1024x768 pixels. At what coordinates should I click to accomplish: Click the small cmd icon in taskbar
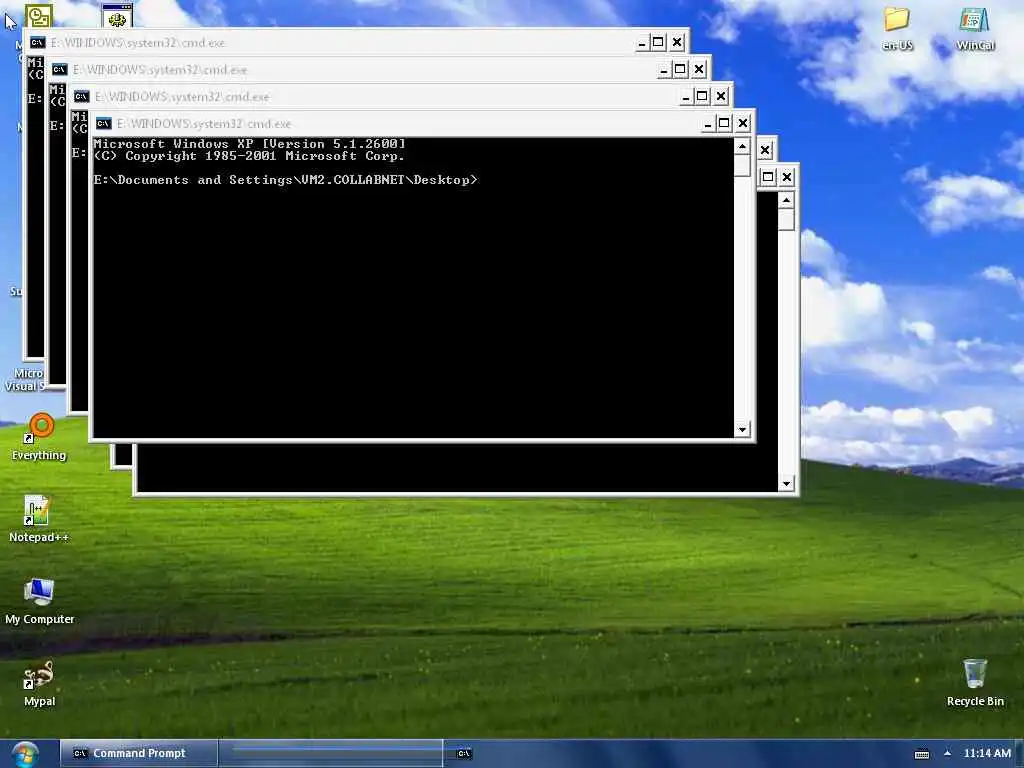(464, 754)
